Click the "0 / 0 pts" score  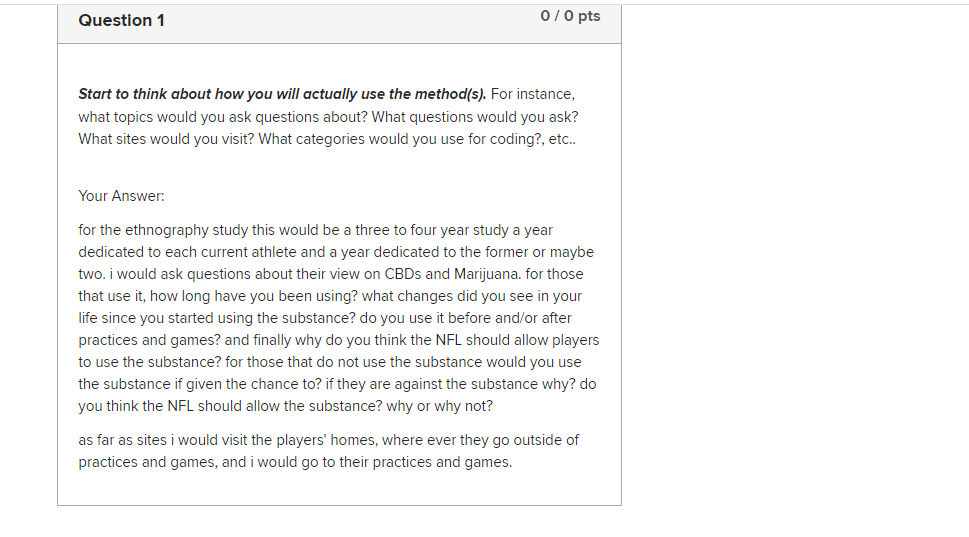tap(570, 16)
